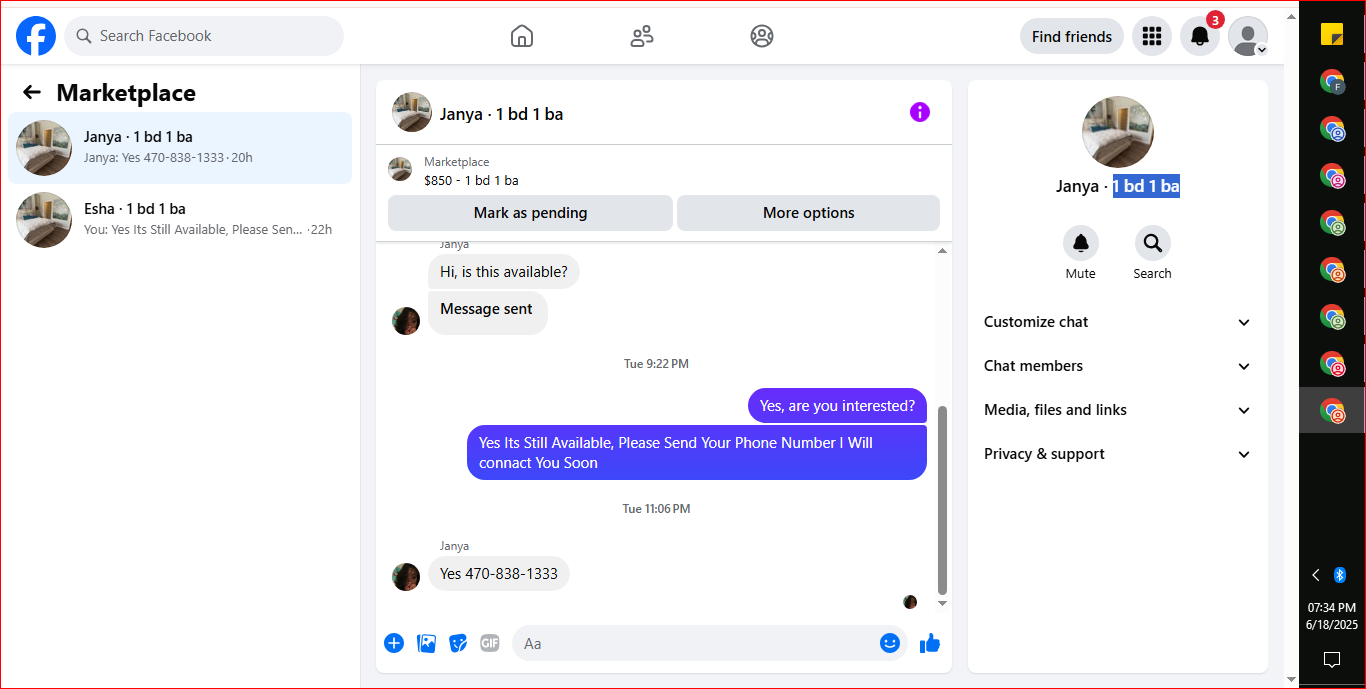Select the Janya conversation in list
Image resolution: width=1366 pixels, height=689 pixels.
click(180, 148)
